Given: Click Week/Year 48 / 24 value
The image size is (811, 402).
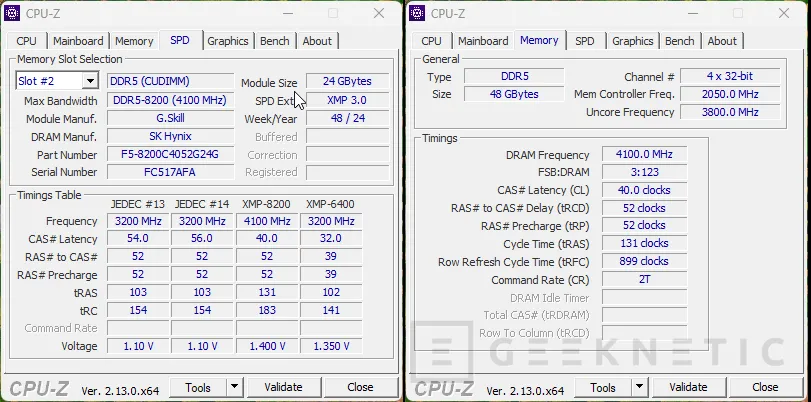Looking at the screenshot, I should (348, 118).
